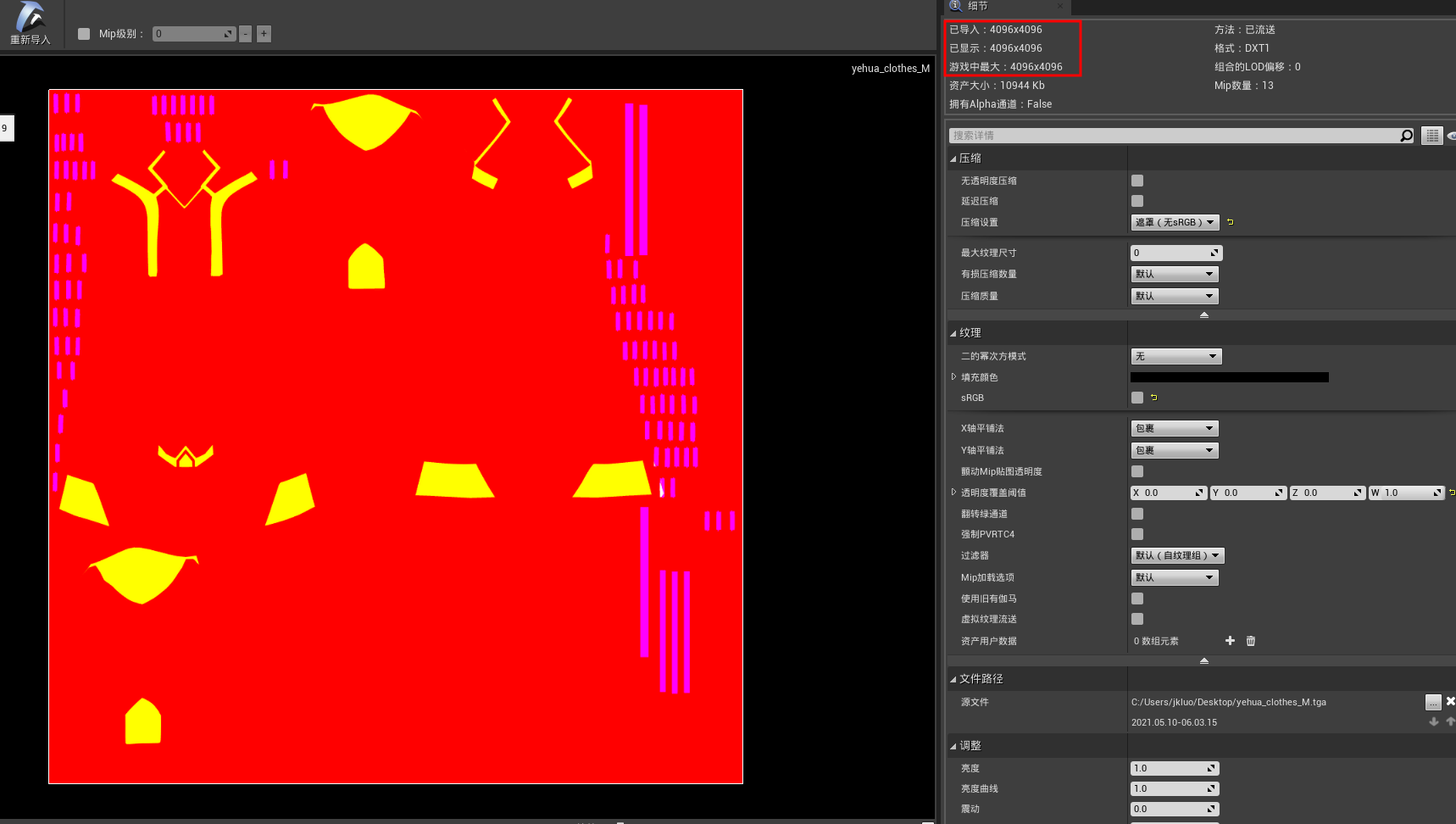
Task: Open the X轴平铺法 dropdown
Action: 1175,428
